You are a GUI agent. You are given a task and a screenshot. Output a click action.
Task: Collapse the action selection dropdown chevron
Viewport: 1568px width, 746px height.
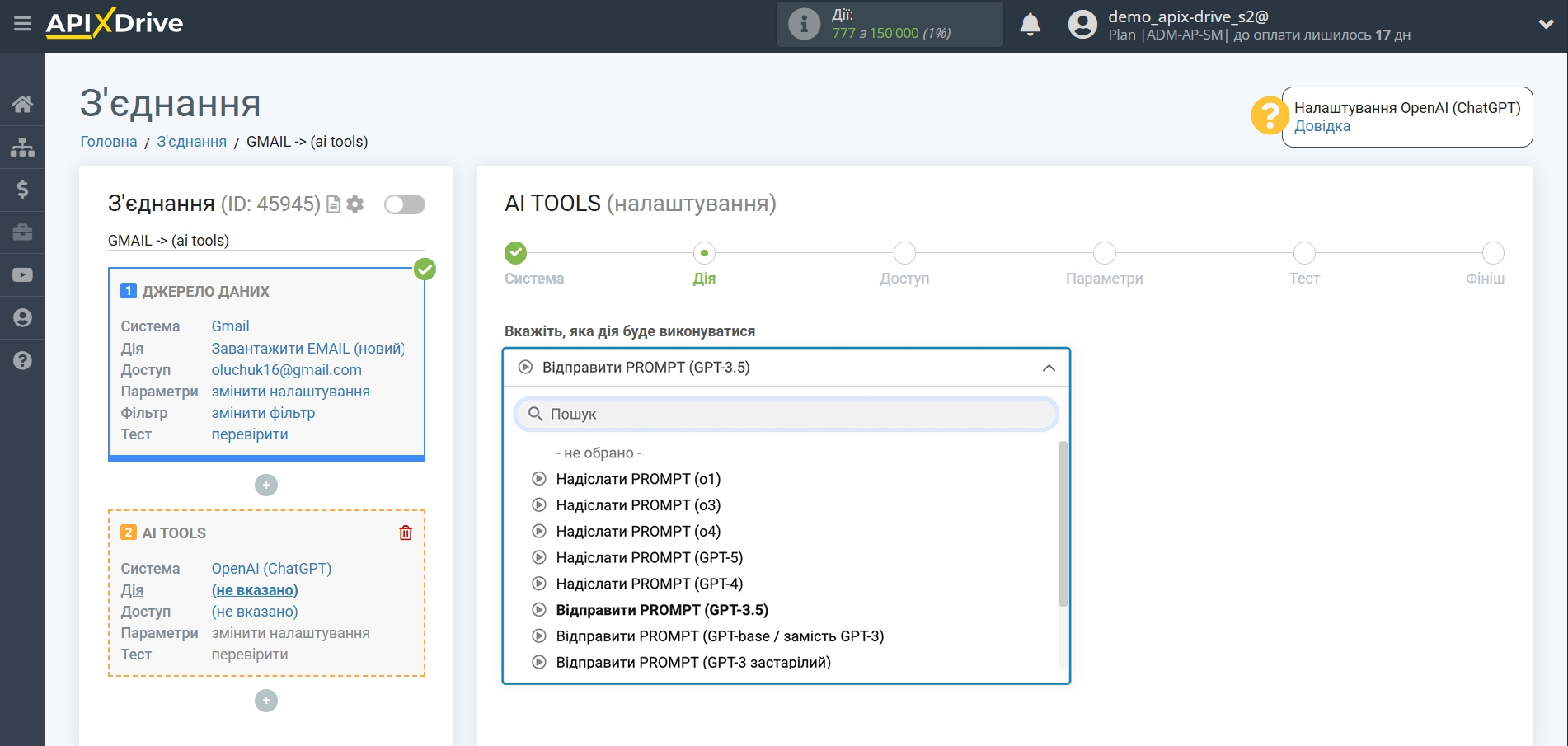(x=1048, y=367)
